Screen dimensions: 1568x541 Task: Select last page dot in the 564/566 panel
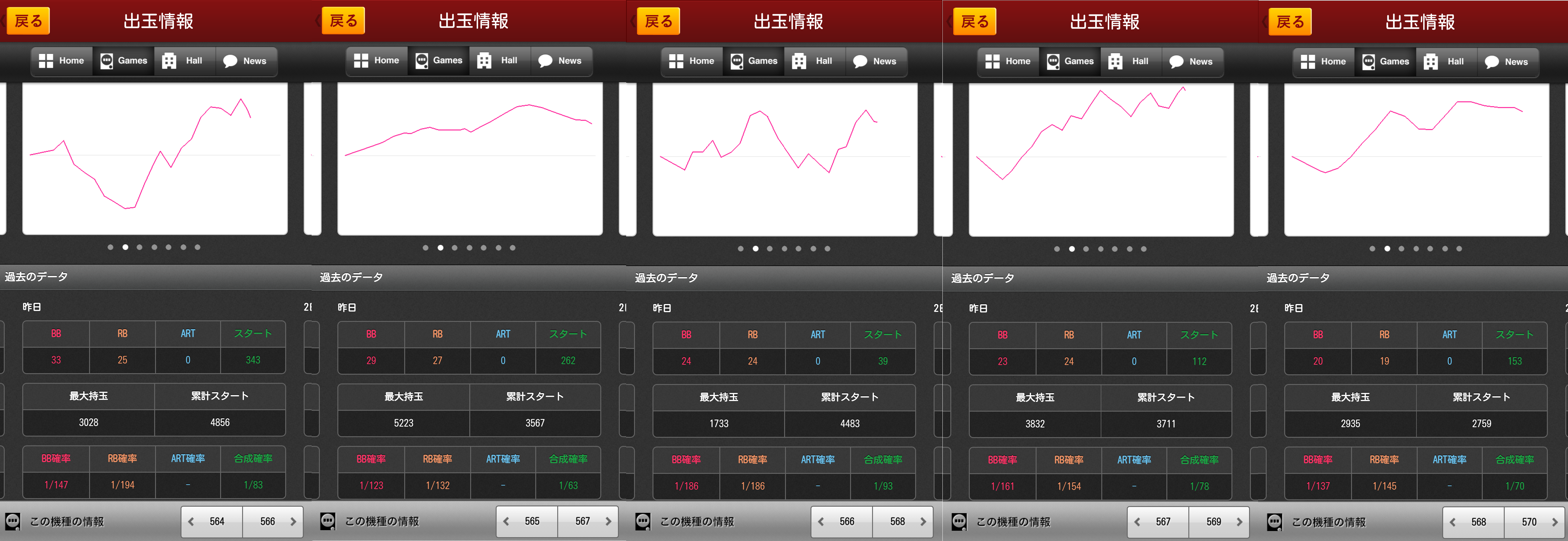tap(197, 247)
